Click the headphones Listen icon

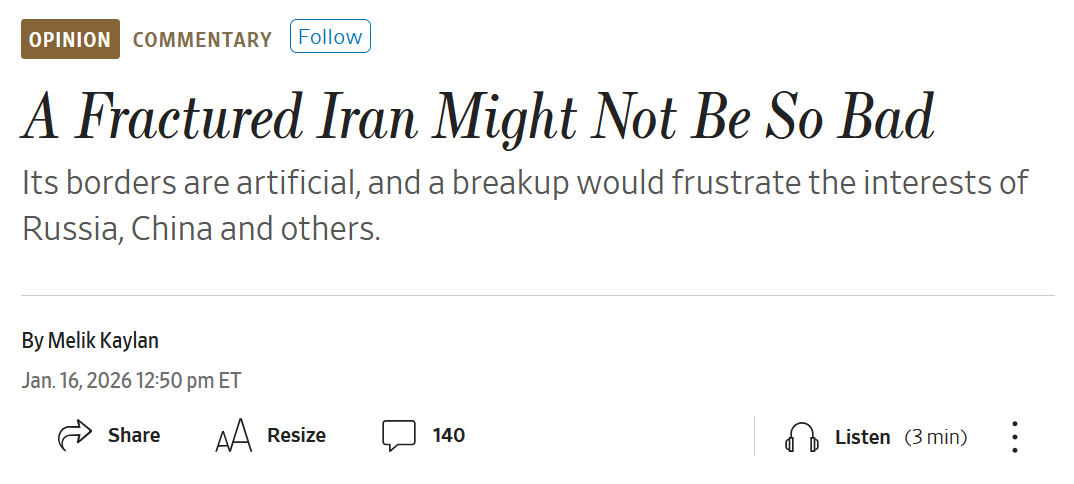tap(801, 437)
